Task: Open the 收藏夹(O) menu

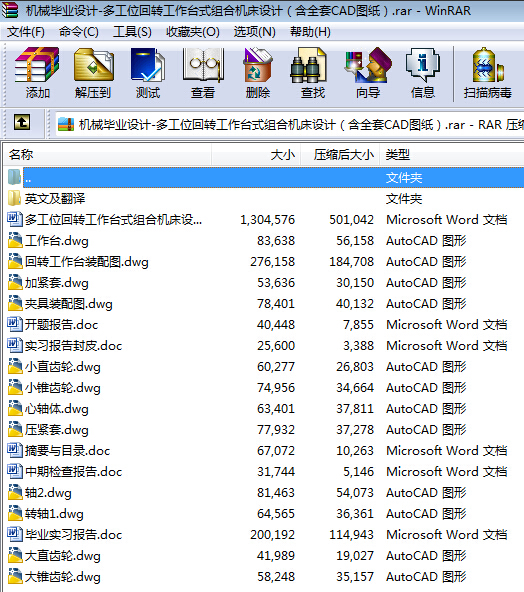Action: 193,32
